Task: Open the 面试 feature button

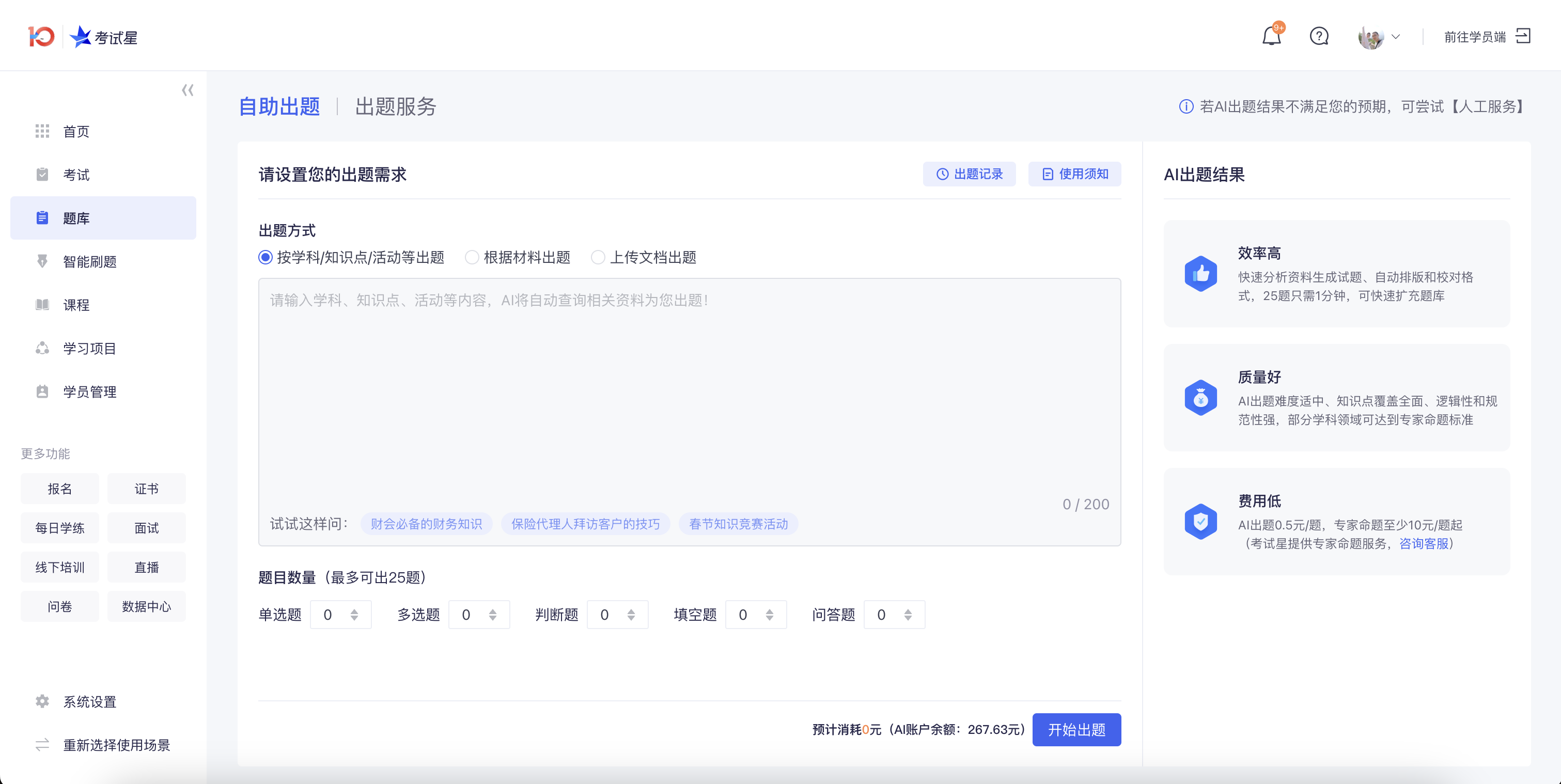Action: point(146,528)
